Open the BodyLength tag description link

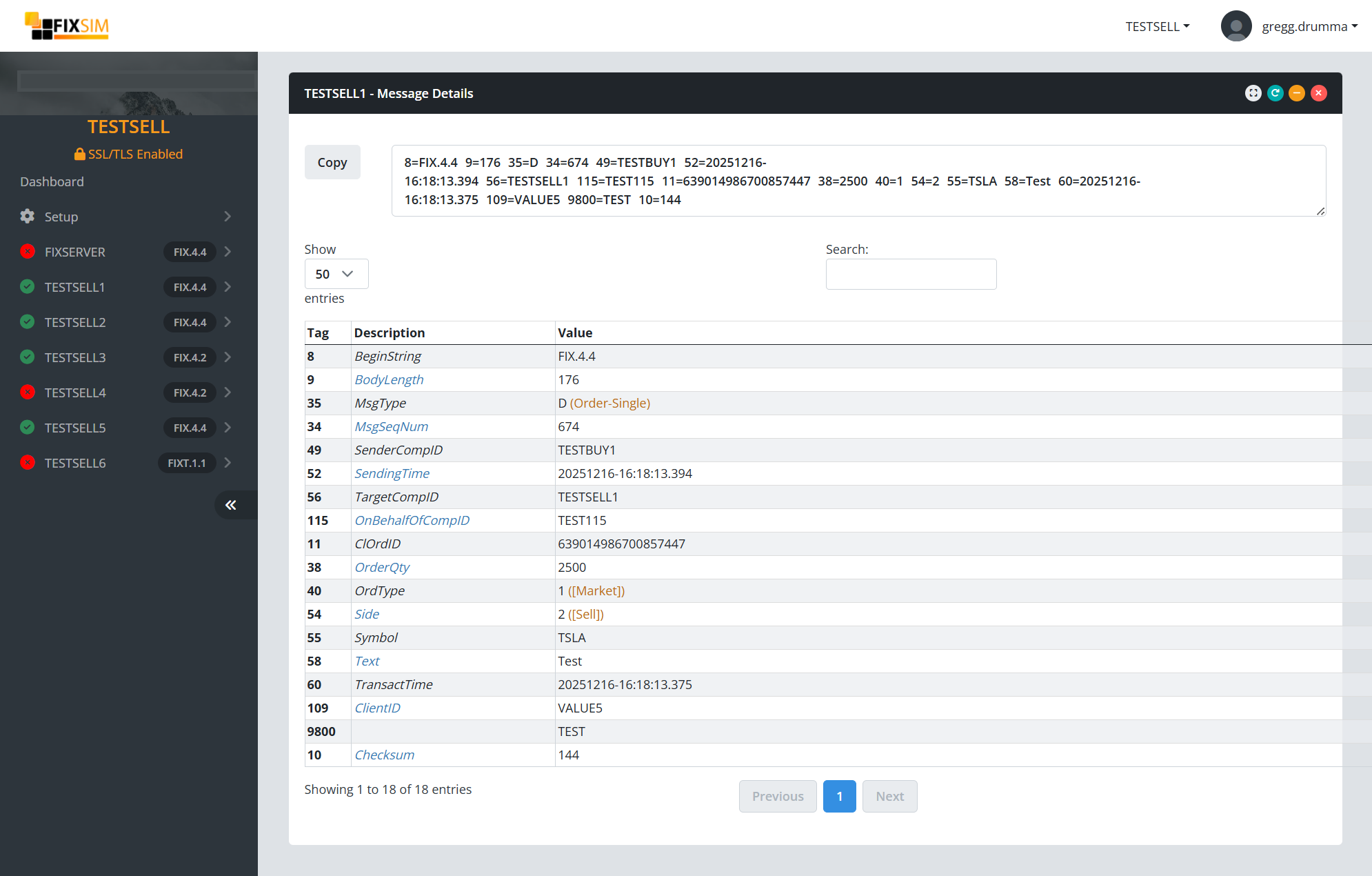(389, 379)
